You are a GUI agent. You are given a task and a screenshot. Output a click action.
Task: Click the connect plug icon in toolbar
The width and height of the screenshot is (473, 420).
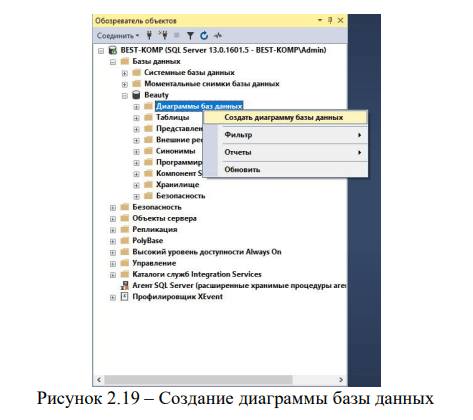point(149,35)
